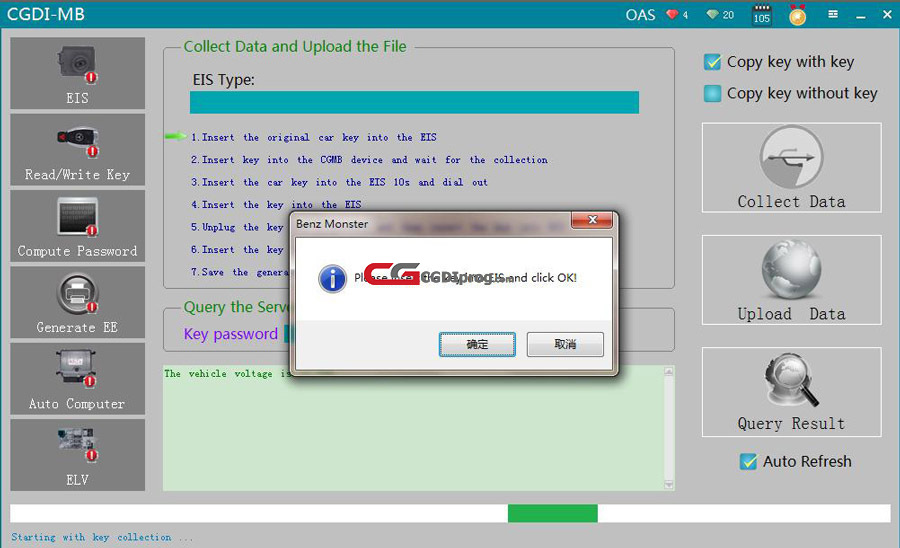Open Compute Password module

(x=77, y=226)
